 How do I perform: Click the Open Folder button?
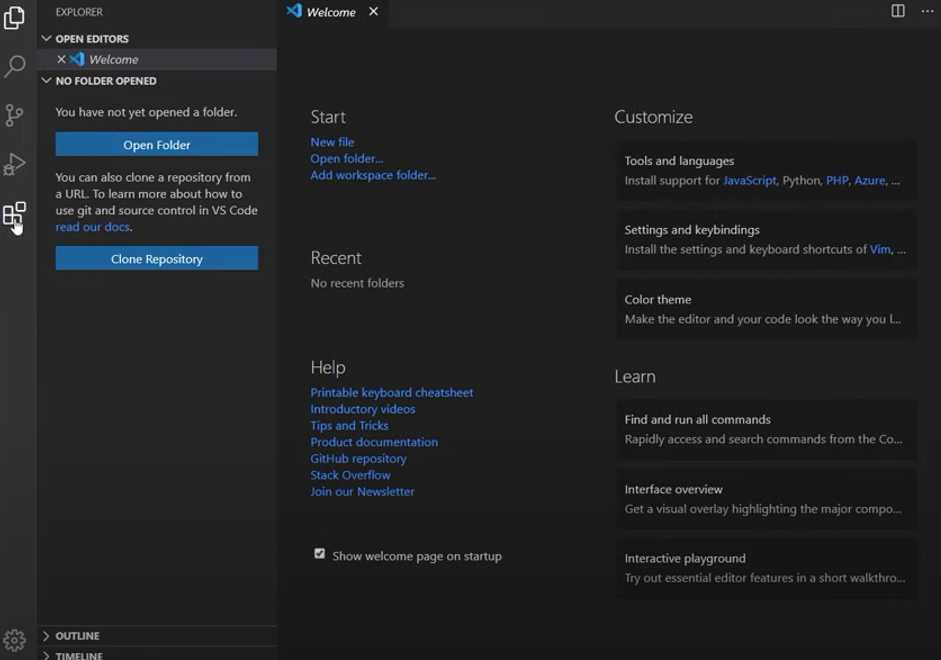(157, 145)
